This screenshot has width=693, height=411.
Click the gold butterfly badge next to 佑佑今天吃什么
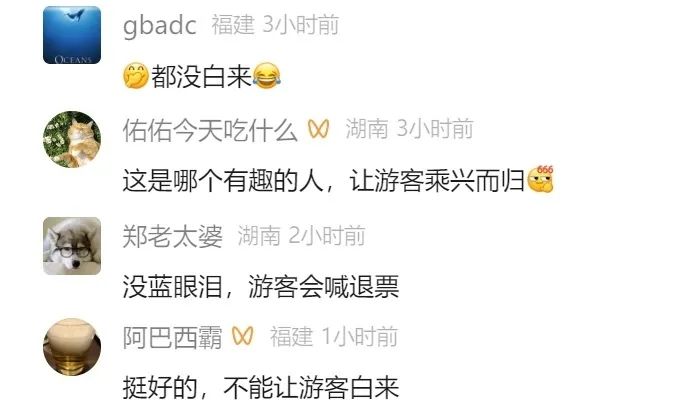click(319, 129)
